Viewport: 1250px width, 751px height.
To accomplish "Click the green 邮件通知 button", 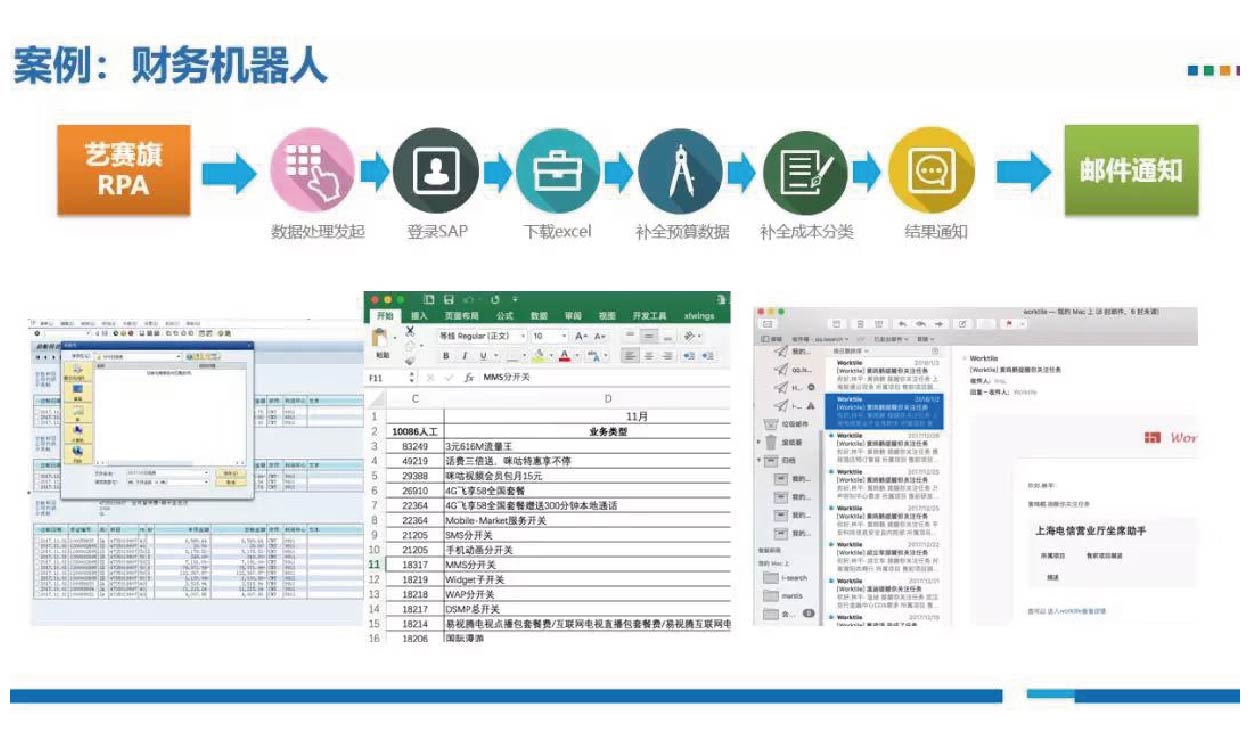I will click(x=1130, y=171).
